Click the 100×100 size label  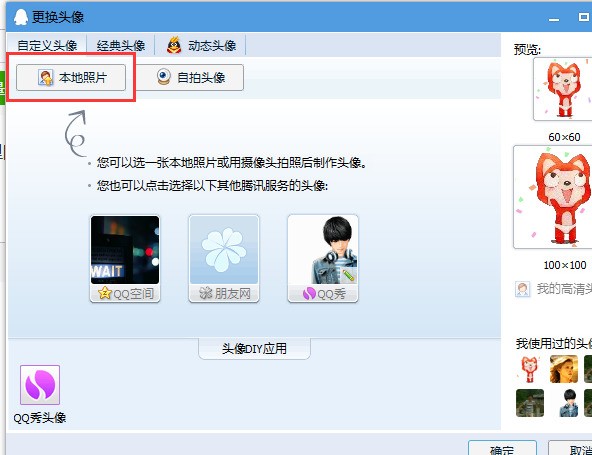[x=565, y=265]
